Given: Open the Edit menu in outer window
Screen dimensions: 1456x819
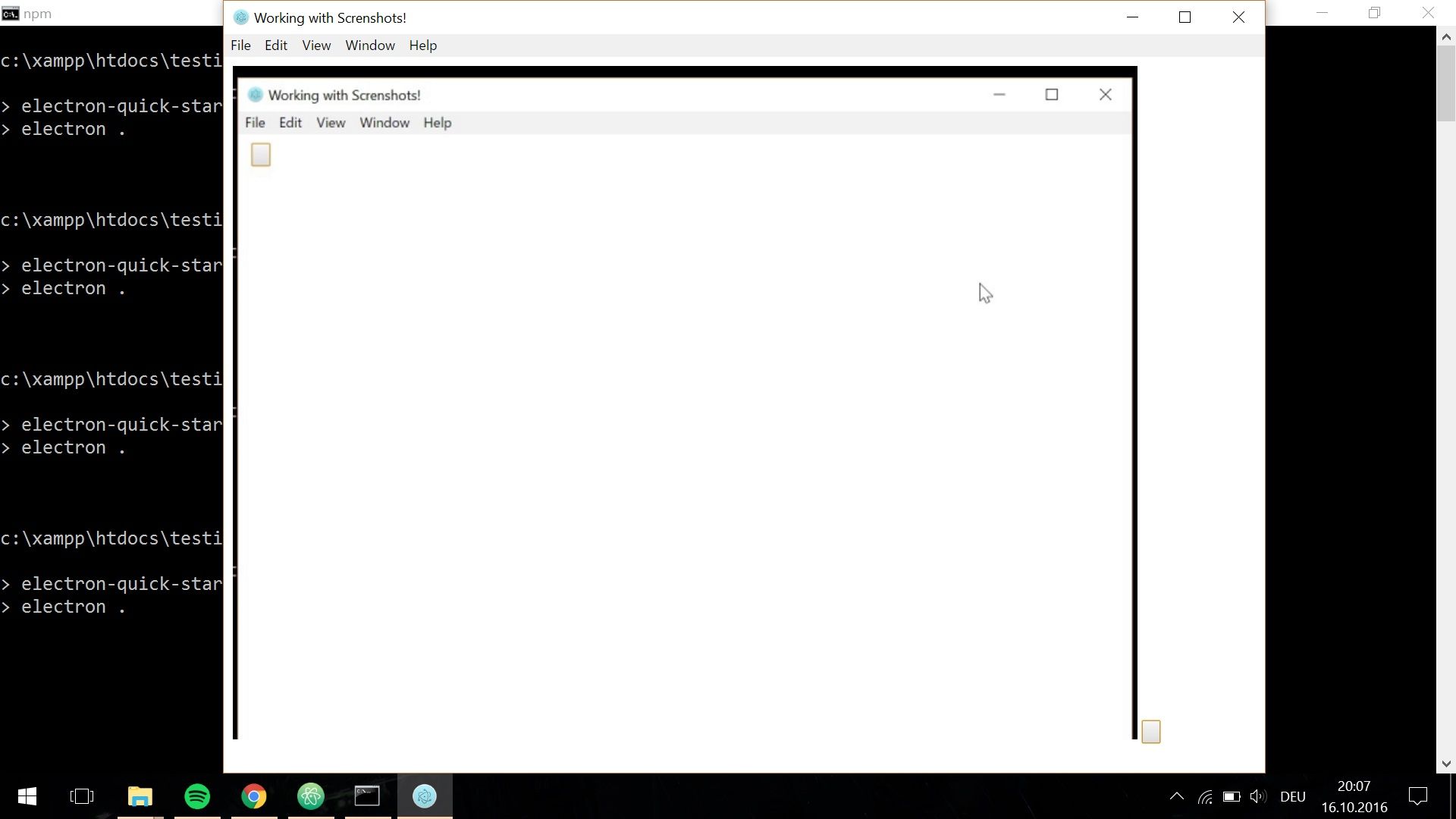Looking at the screenshot, I should [276, 45].
